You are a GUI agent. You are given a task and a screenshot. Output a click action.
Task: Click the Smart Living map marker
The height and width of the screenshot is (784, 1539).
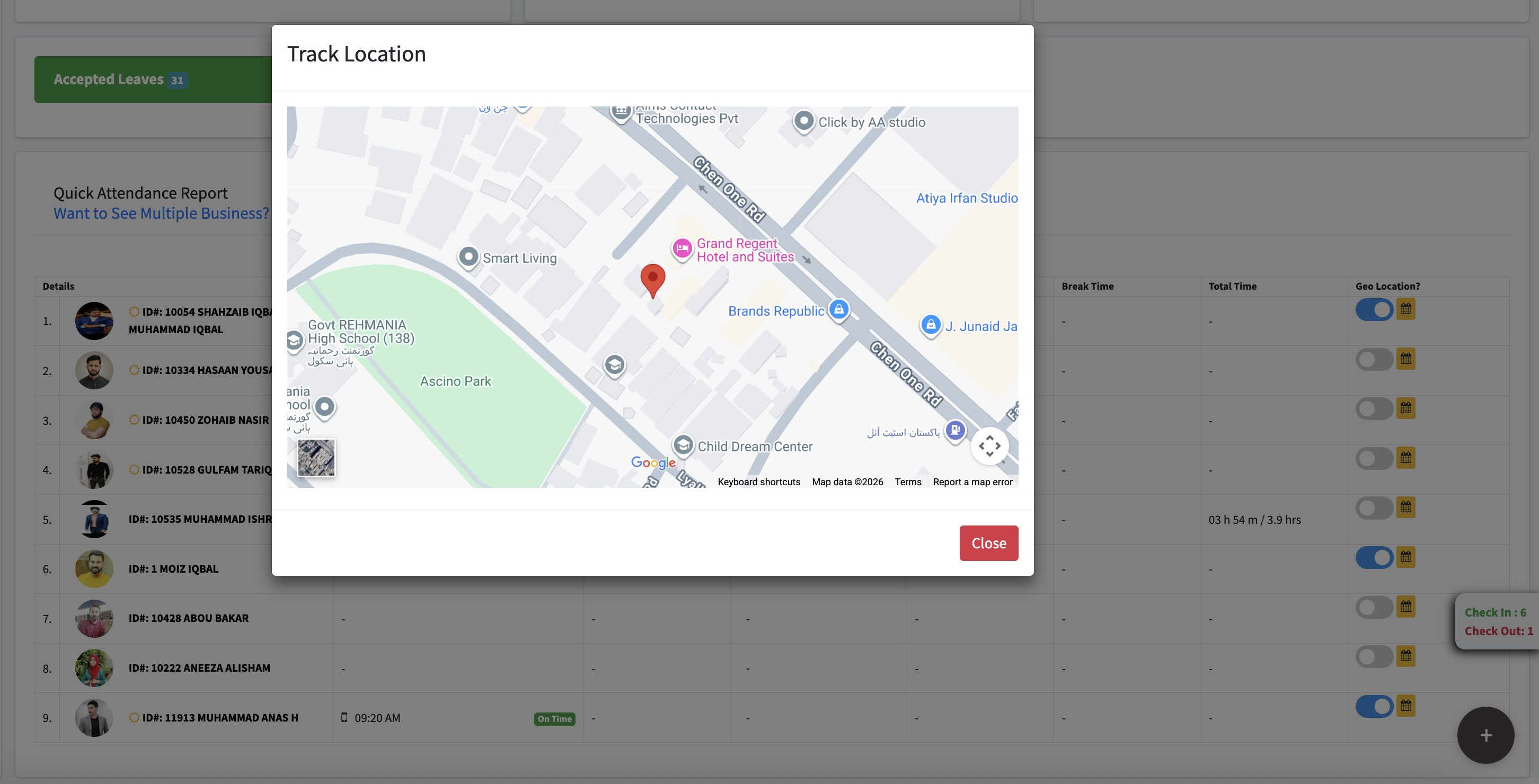pyautogui.click(x=468, y=257)
